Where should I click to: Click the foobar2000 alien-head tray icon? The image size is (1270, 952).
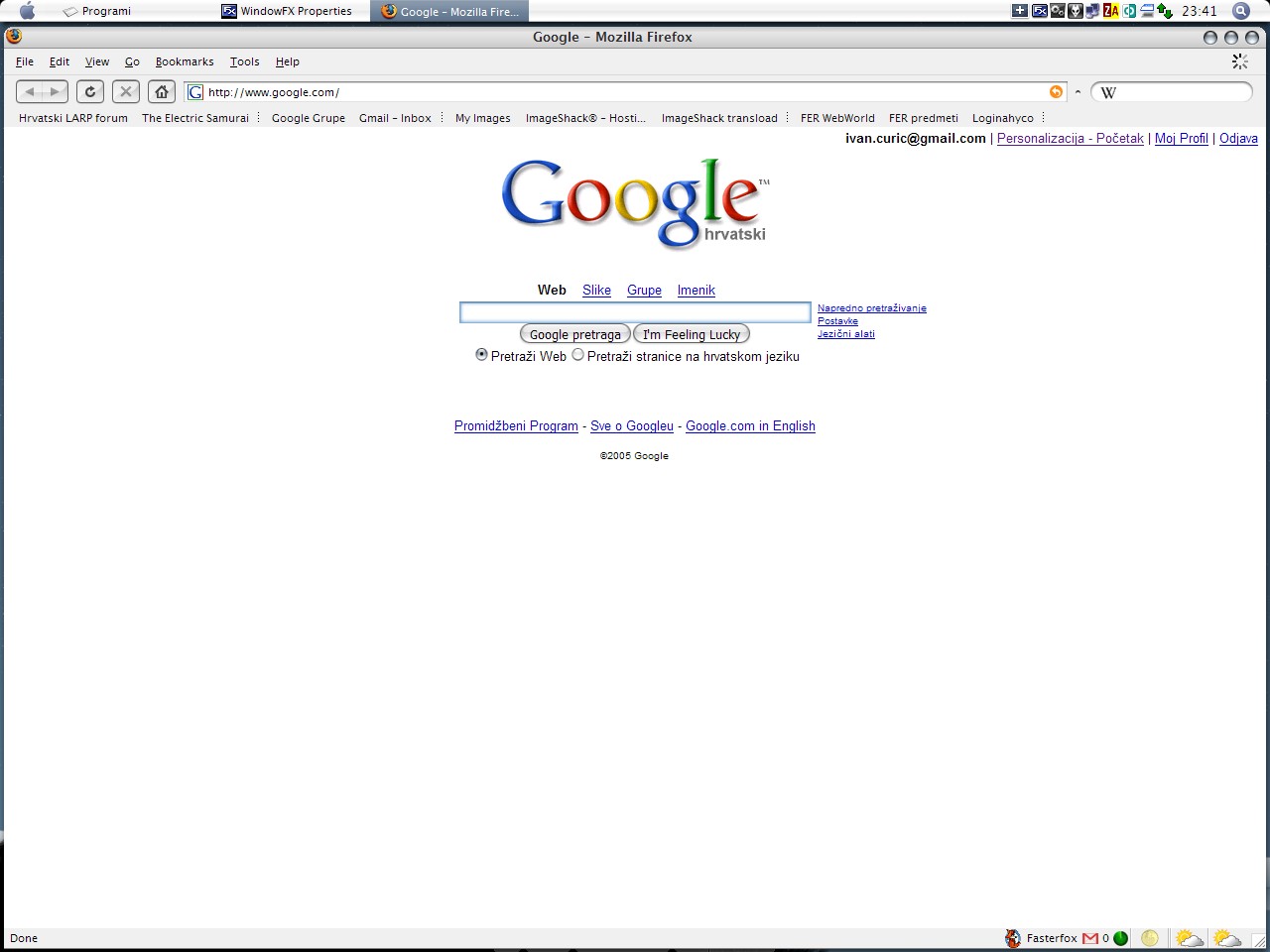click(1075, 11)
